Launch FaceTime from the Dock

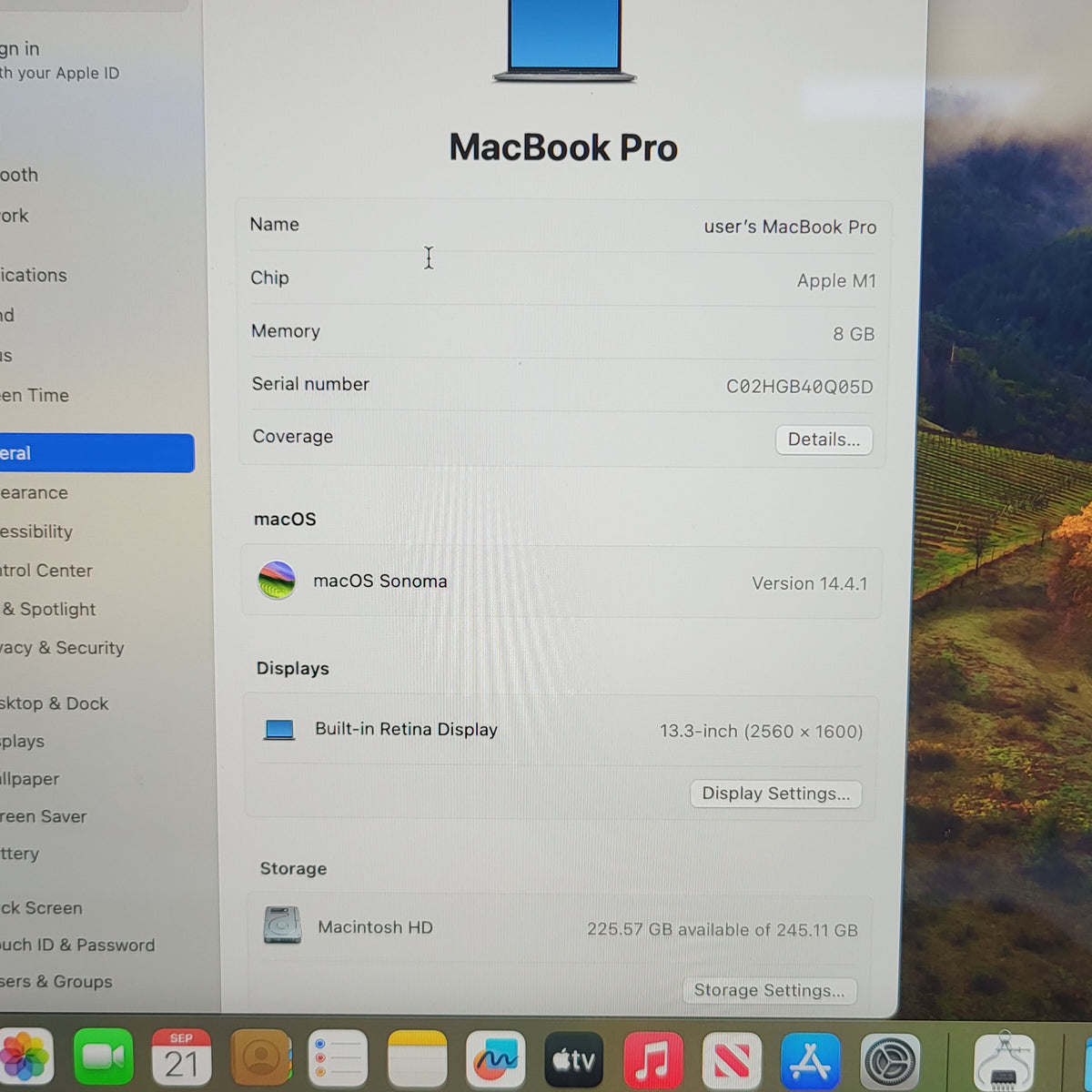103,1057
